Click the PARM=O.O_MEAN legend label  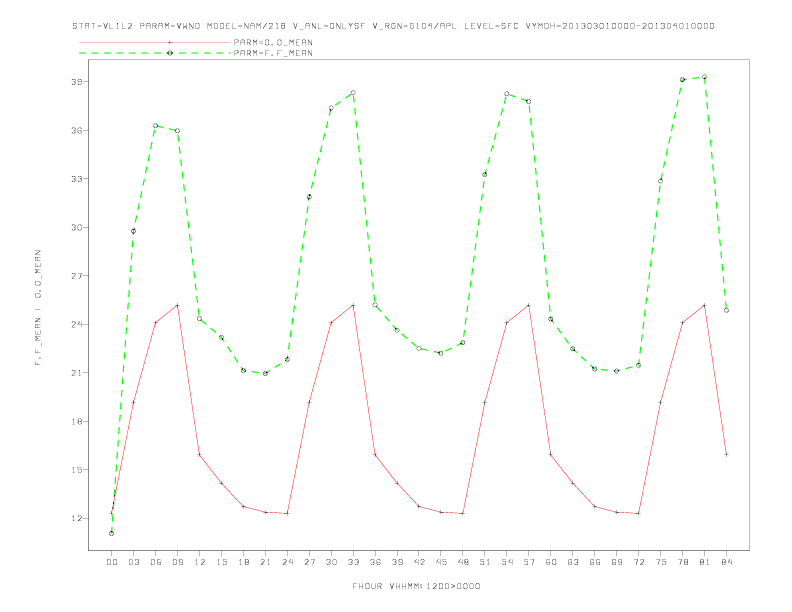tap(273, 42)
